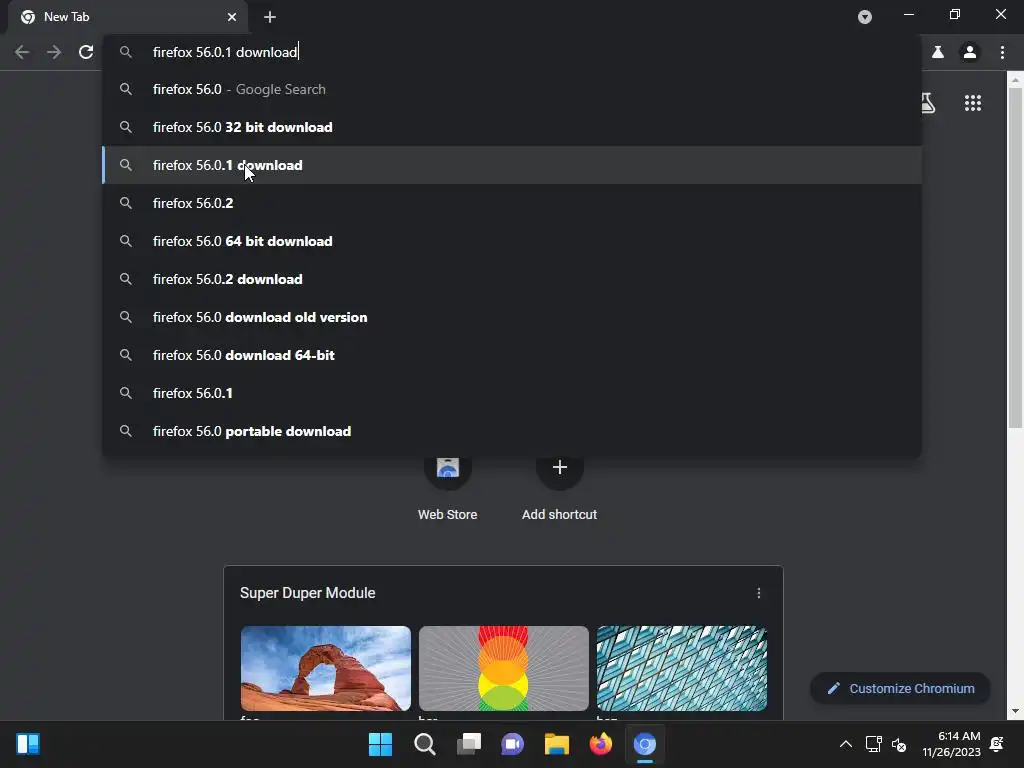Open the Widgets panel icon
Screen dimensions: 1024x768
click(x=28, y=744)
